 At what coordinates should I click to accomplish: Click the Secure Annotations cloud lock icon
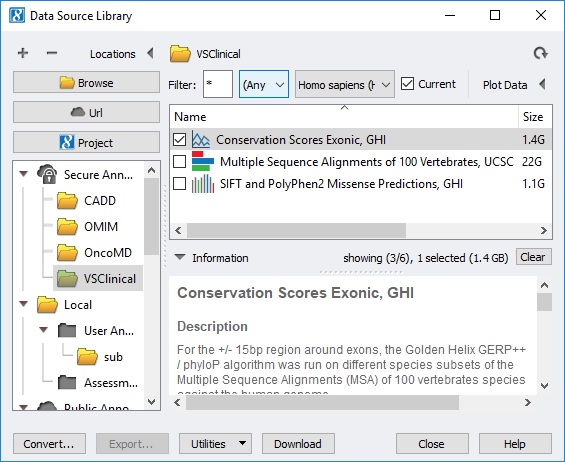(x=47, y=174)
